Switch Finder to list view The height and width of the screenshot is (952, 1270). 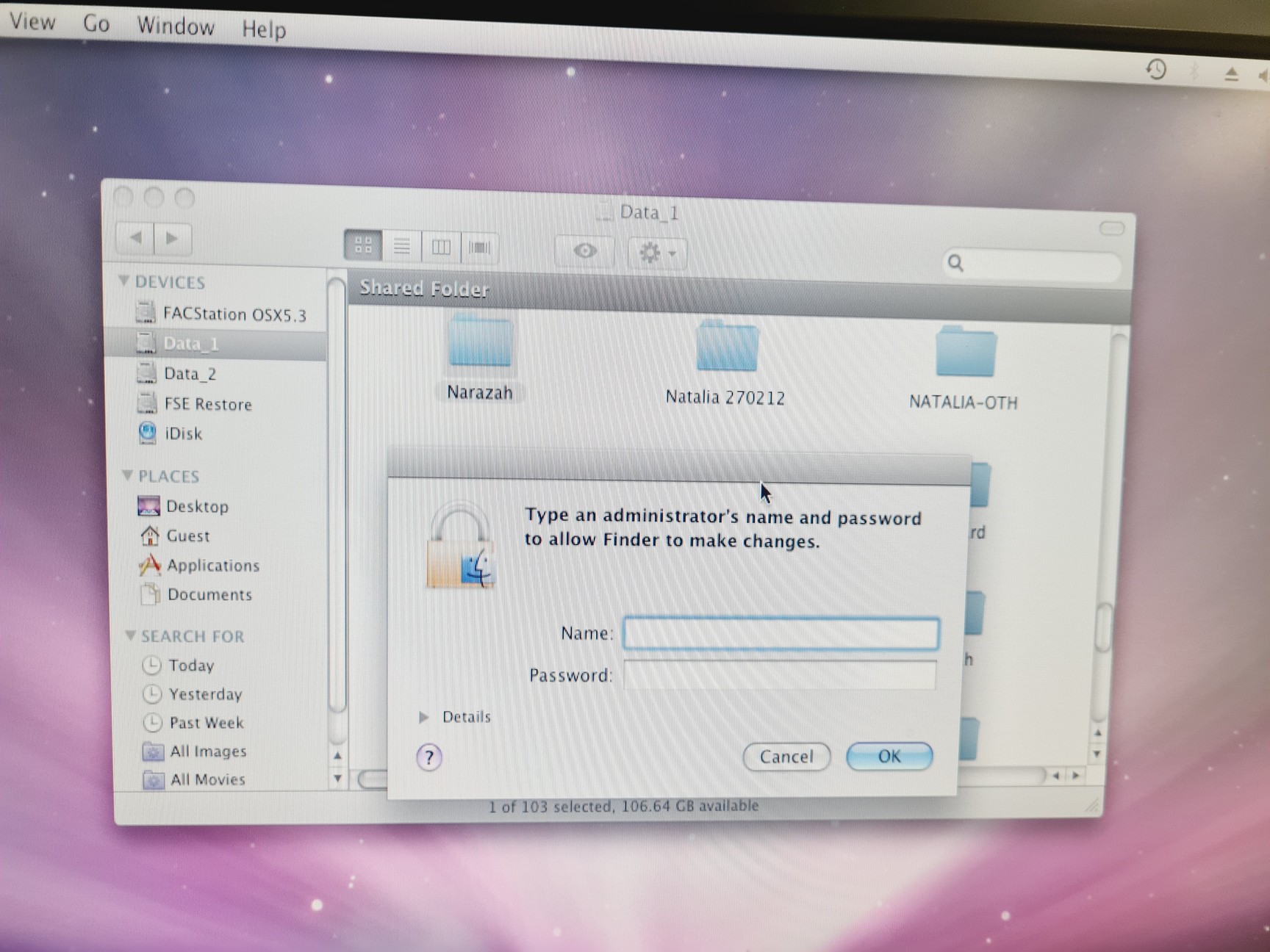click(401, 246)
